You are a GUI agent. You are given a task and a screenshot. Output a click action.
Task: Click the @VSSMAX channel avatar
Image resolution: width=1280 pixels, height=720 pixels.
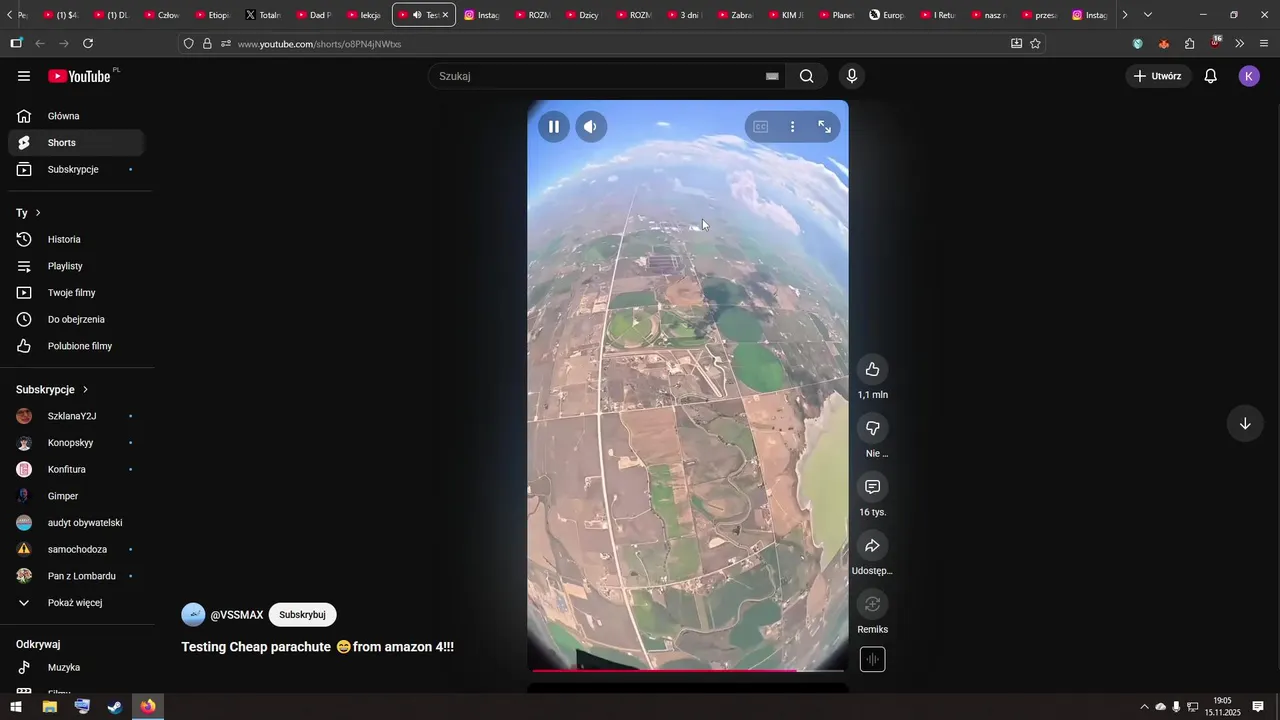(x=193, y=615)
